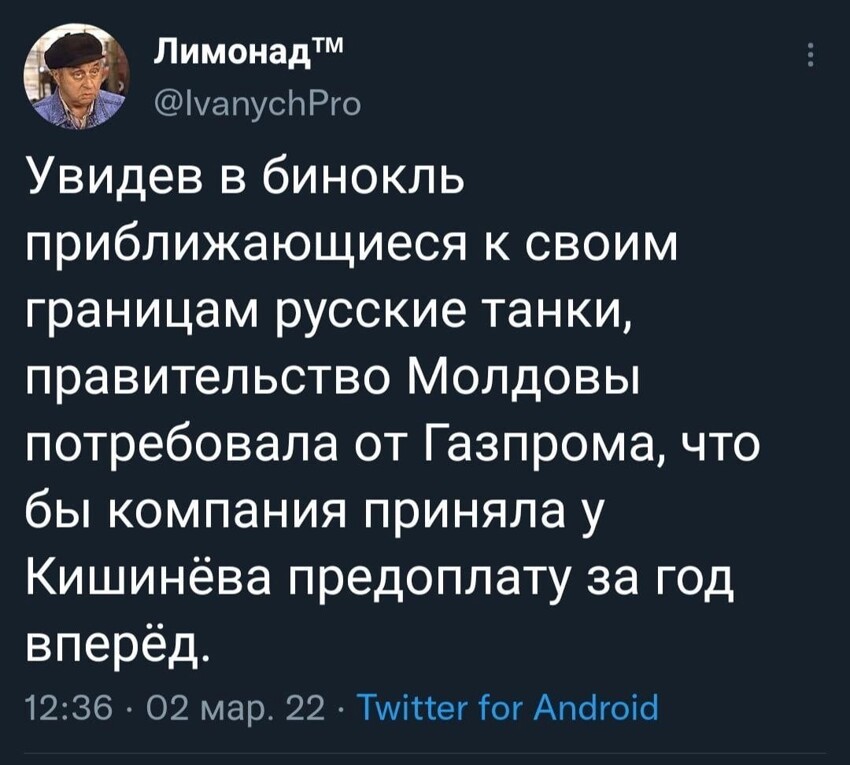Open the Twitter for Android source link
Viewport: 850px width, 765px height.
[x=508, y=708]
